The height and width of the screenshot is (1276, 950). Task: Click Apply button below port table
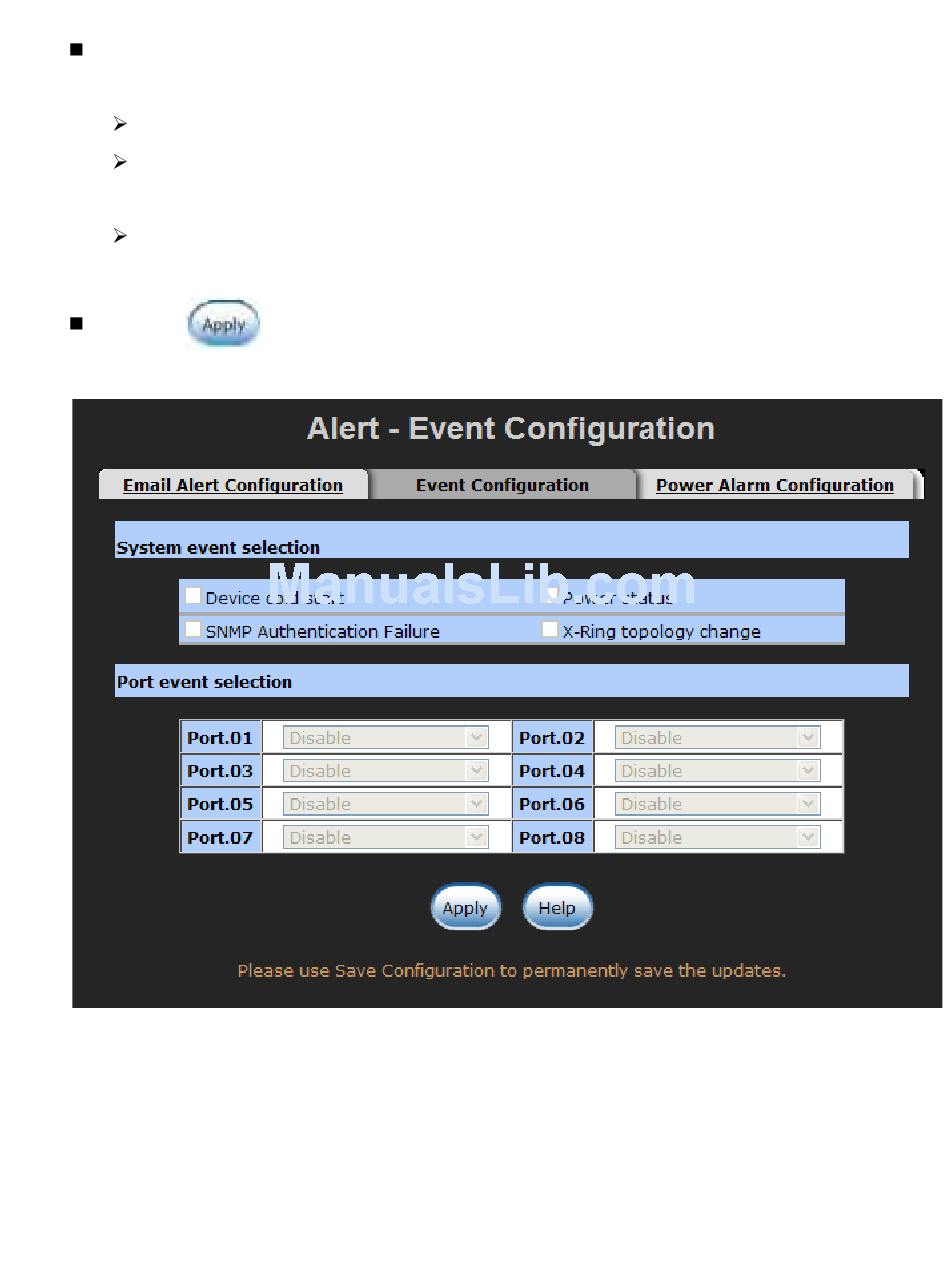click(465, 908)
